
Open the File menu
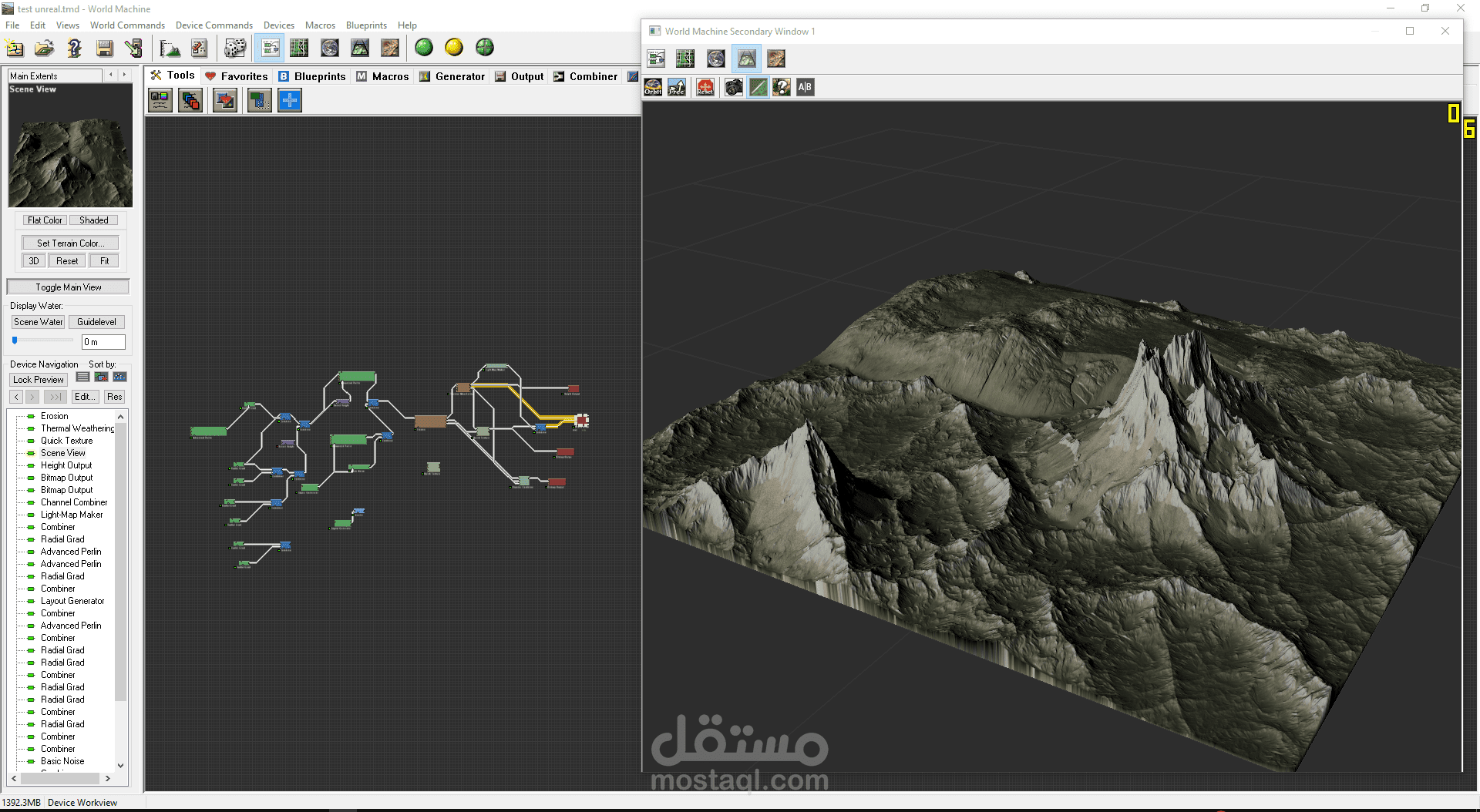12,25
